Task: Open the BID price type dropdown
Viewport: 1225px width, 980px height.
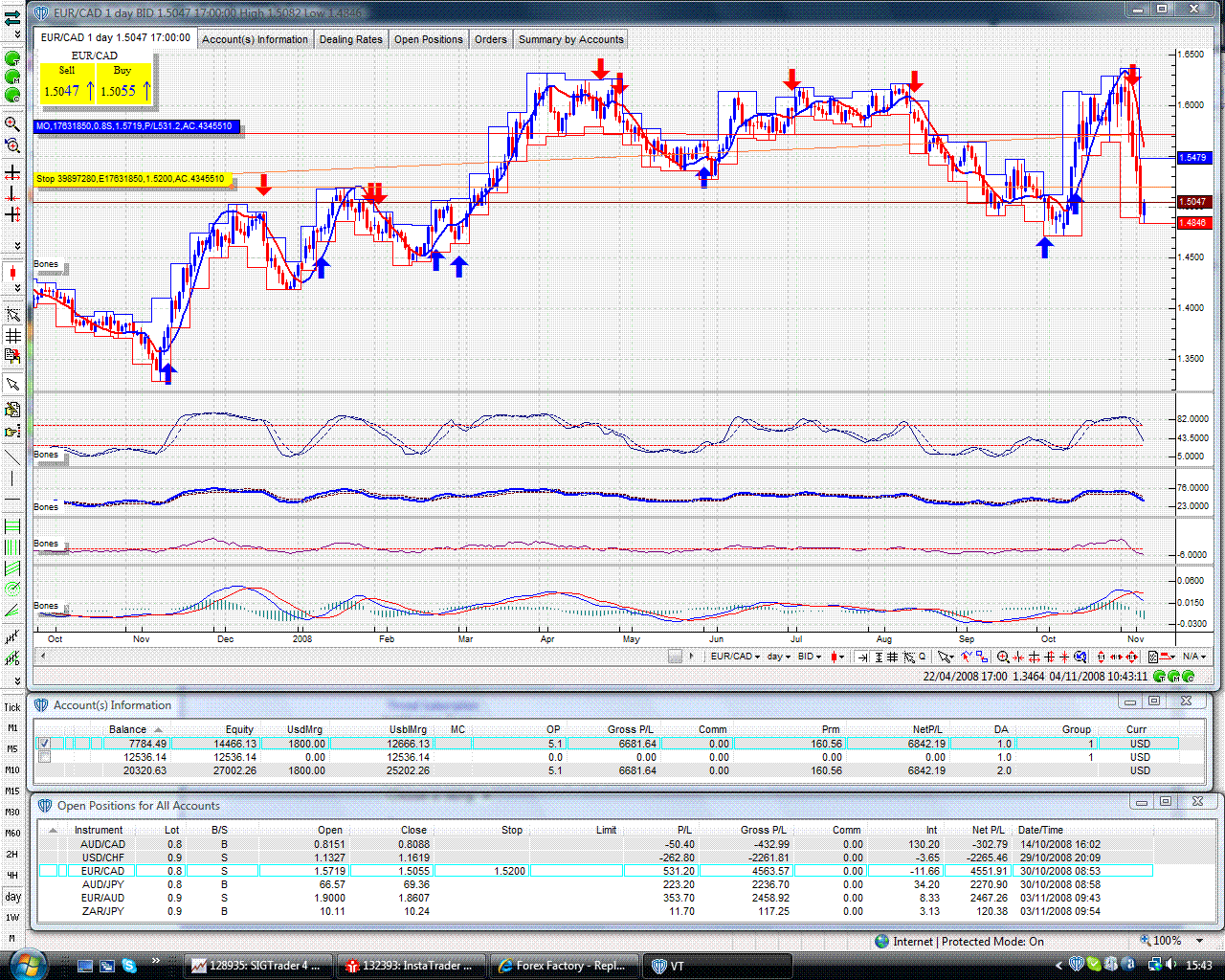Action: click(810, 657)
